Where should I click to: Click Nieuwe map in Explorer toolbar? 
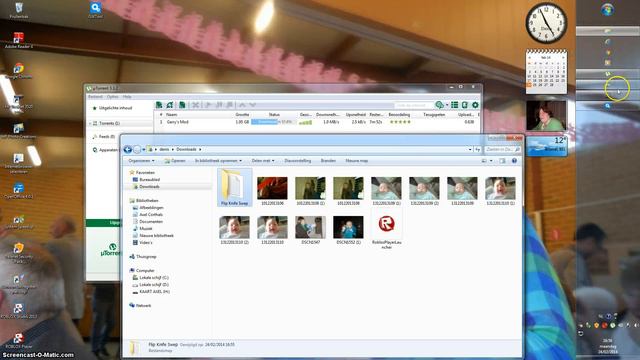tap(357, 161)
